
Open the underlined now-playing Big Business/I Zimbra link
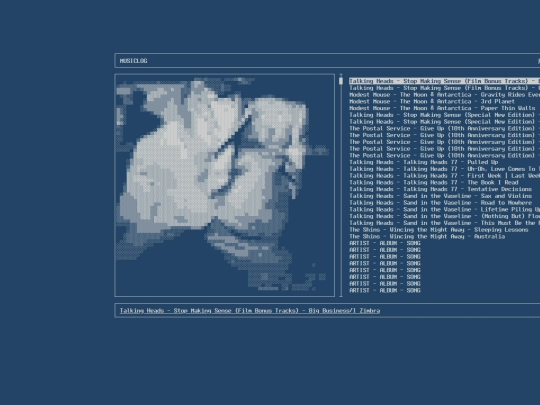pos(250,311)
